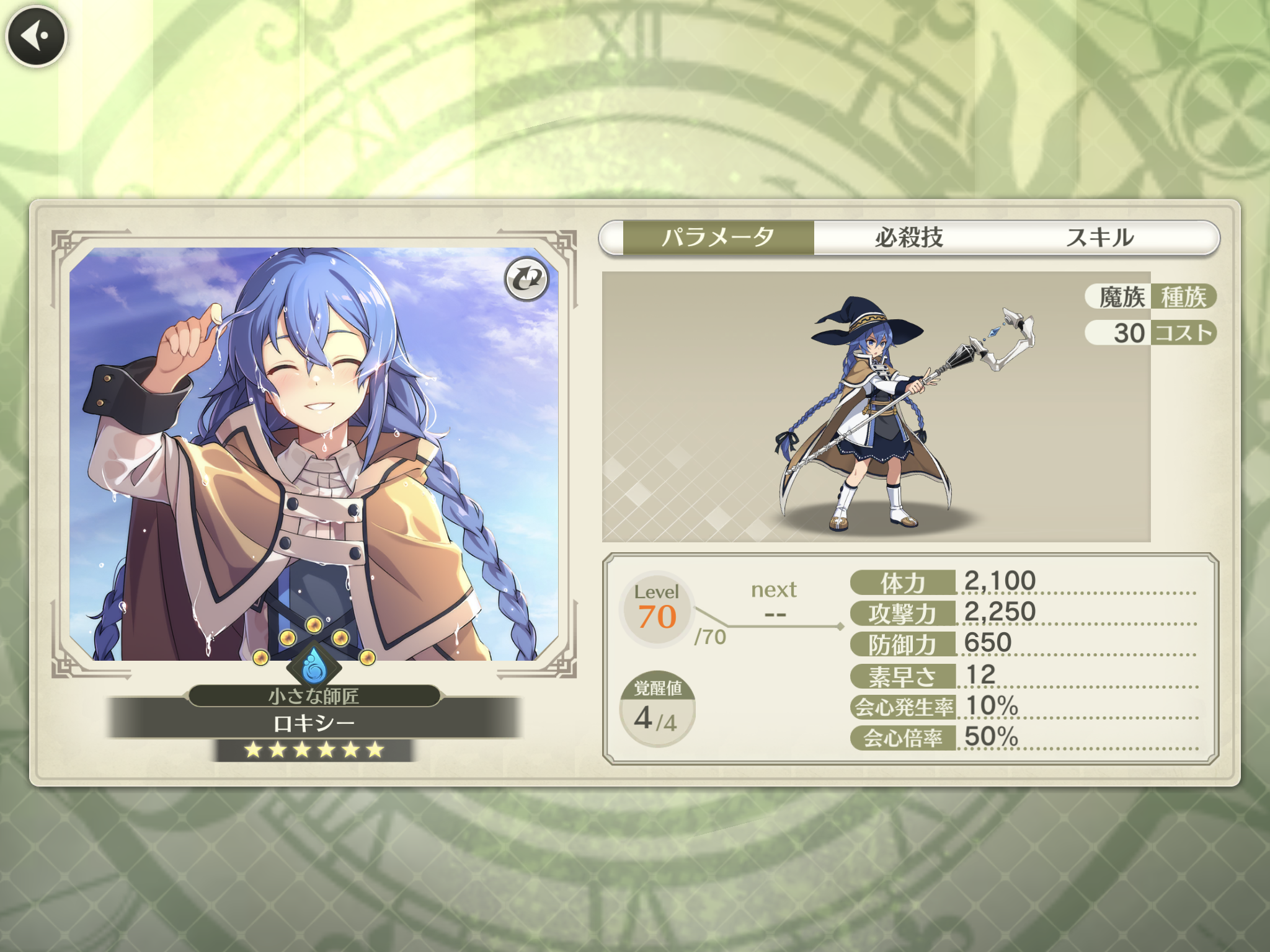Tap the 防御力 stat label

903,645
